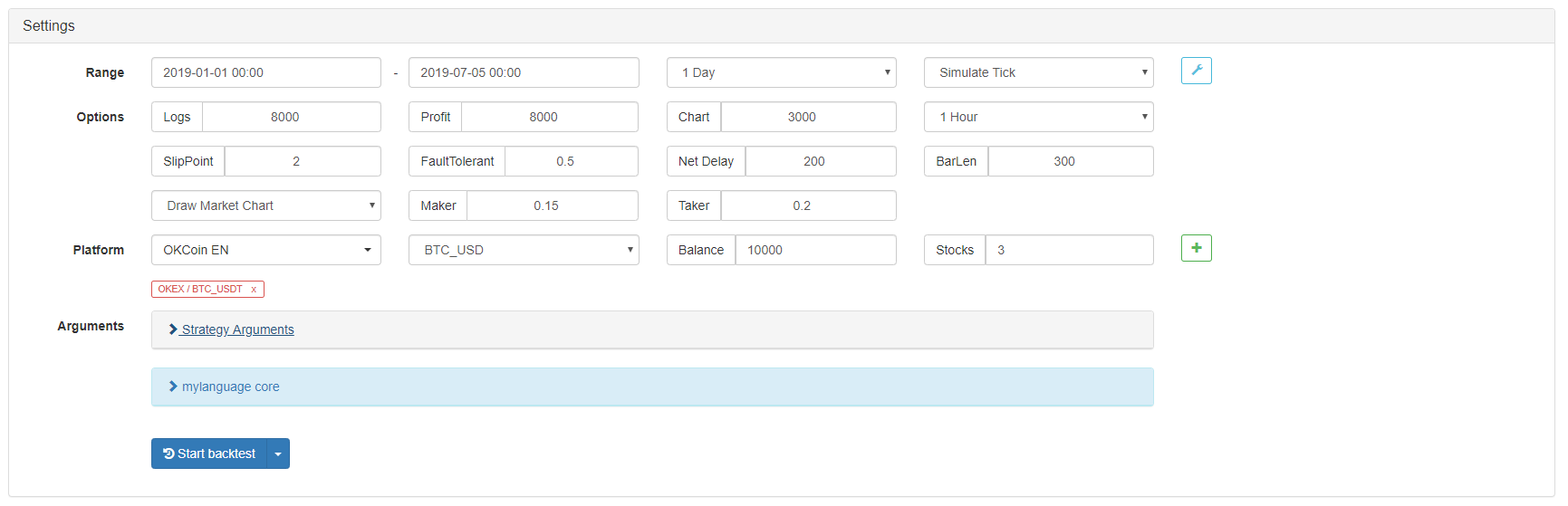1568x506 pixels.
Task: Open the BTC_USD pair dropdown
Action: click(524, 250)
